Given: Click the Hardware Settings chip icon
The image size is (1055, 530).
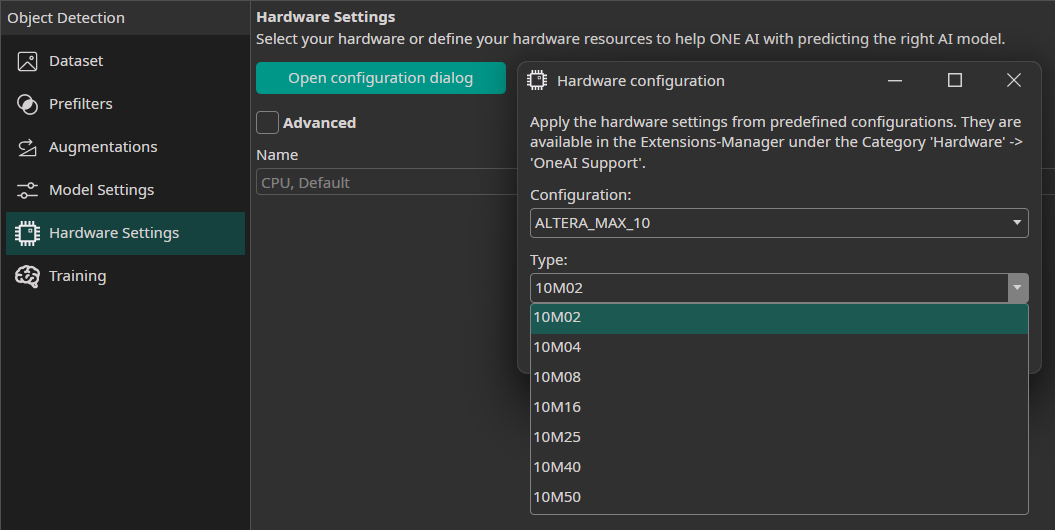Looking at the screenshot, I should pos(28,233).
